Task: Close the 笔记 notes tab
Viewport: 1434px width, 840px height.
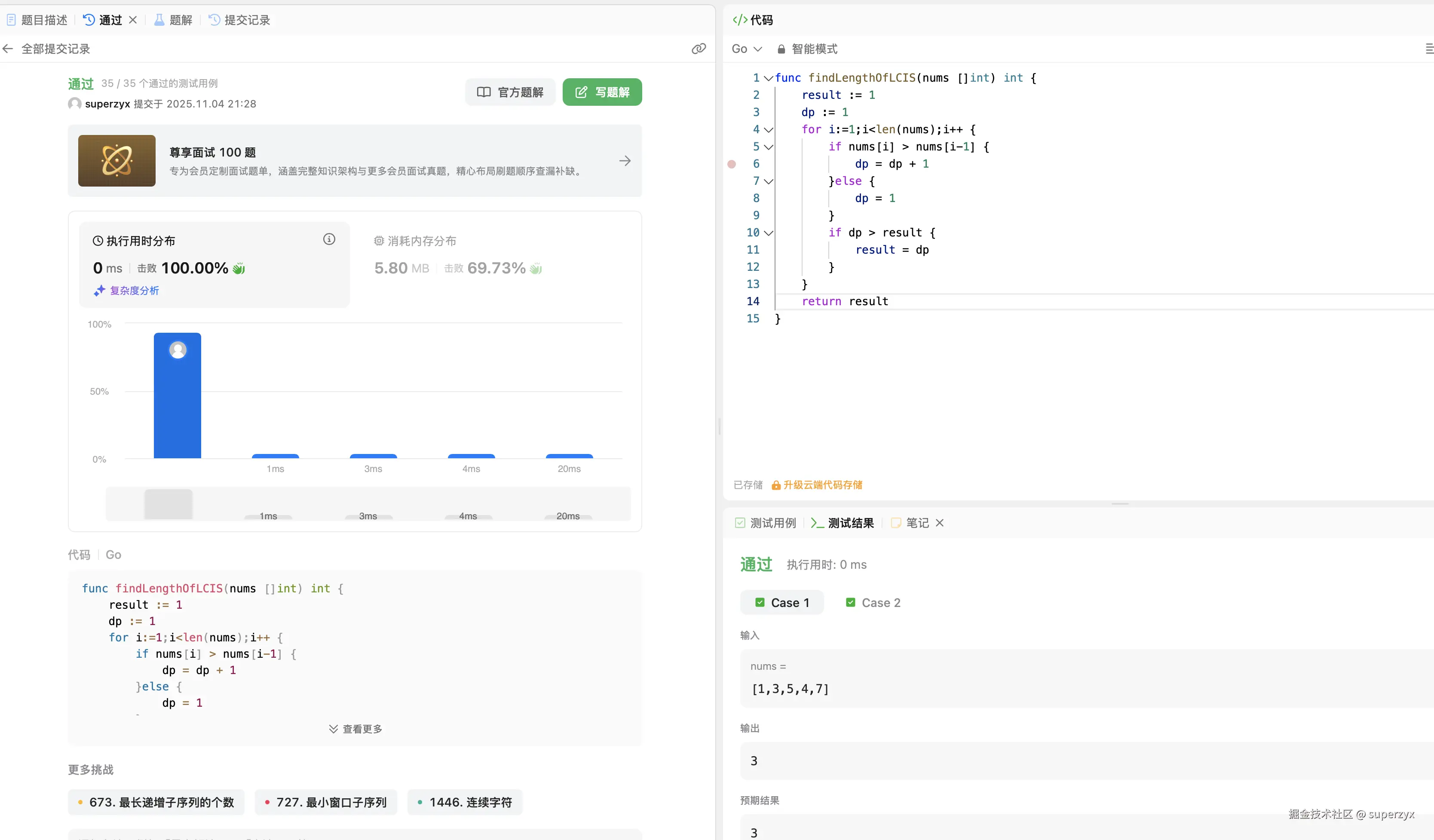Action: click(940, 523)
